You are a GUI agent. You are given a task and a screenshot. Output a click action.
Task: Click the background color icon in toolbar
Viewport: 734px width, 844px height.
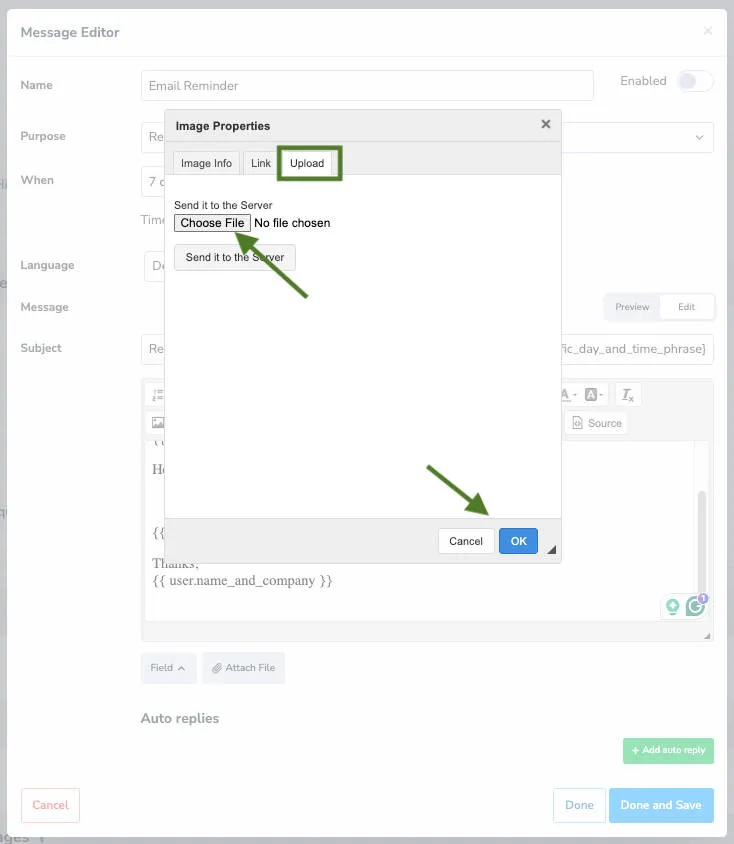tap(592, 394)
